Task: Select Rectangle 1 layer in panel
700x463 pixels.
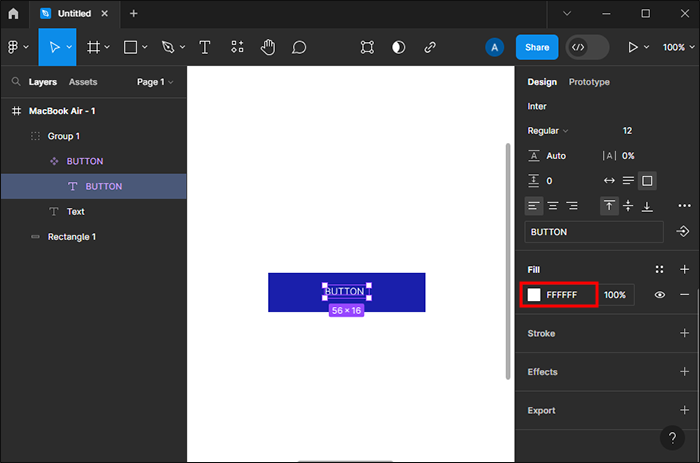Action: 72,237
